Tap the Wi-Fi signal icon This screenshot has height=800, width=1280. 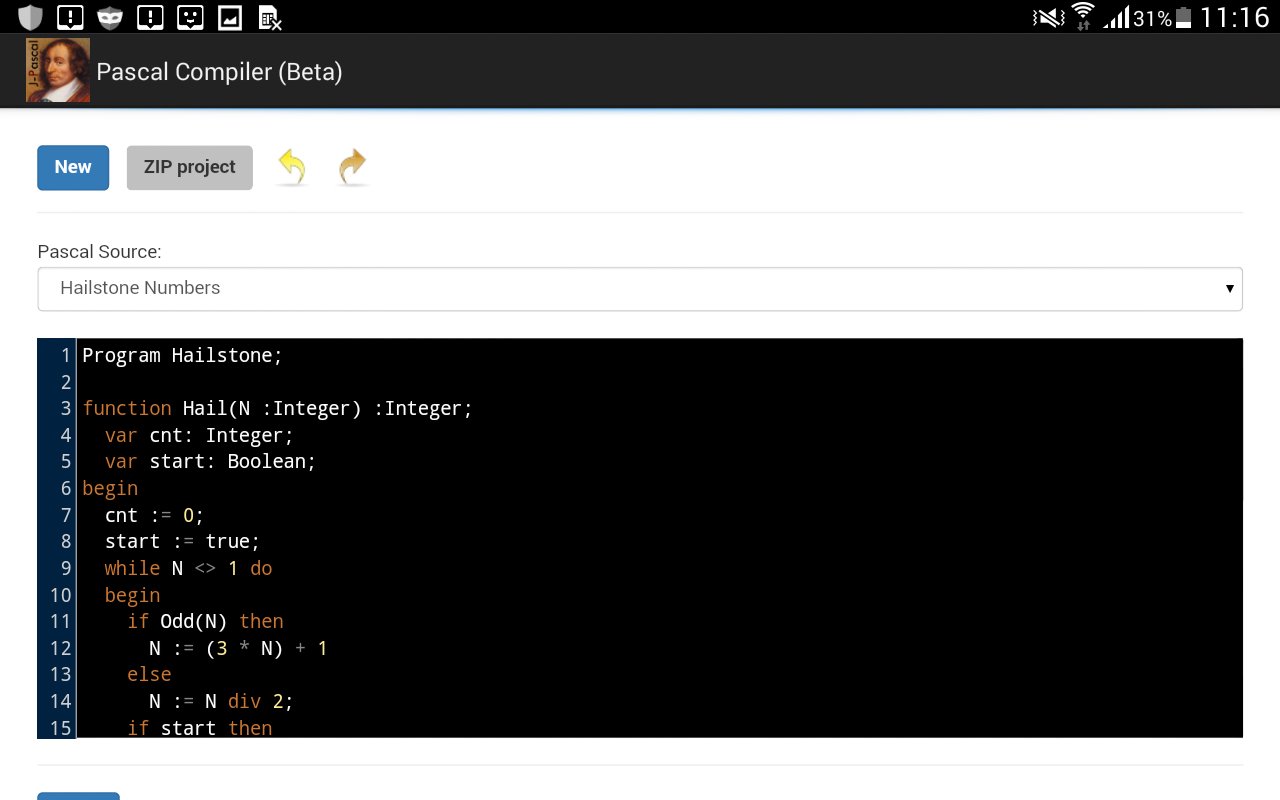tap(1083, 17)
